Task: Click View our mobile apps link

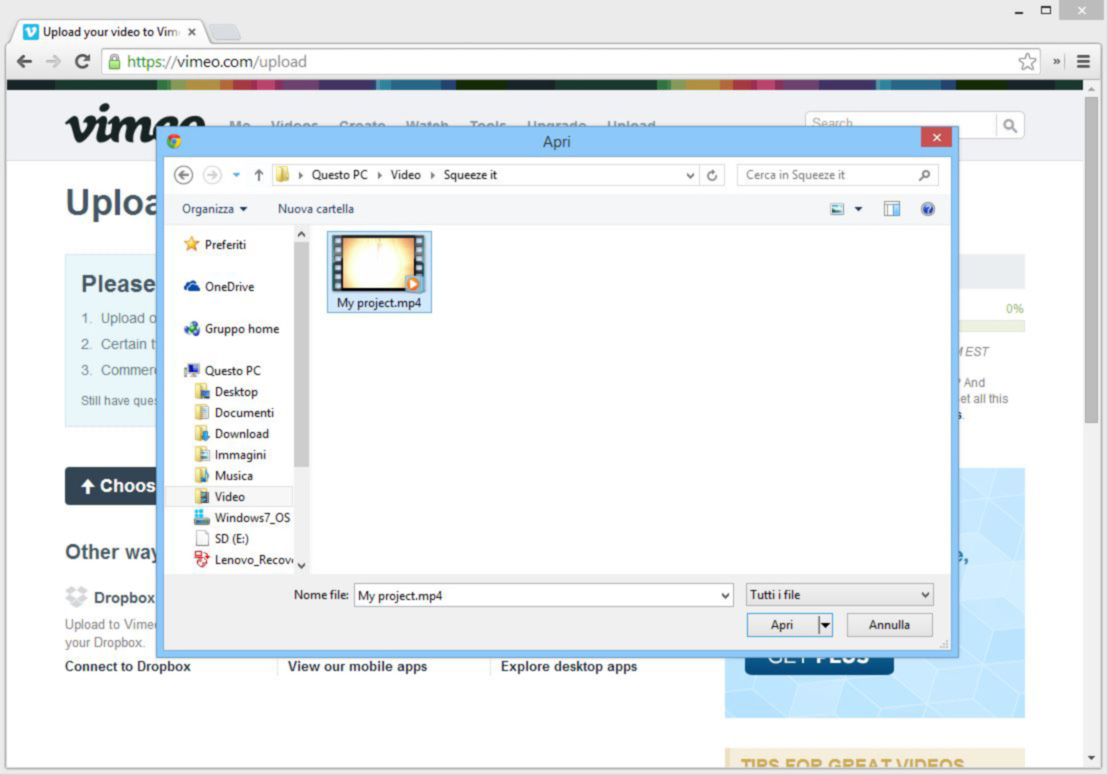Action: [358, 666]
